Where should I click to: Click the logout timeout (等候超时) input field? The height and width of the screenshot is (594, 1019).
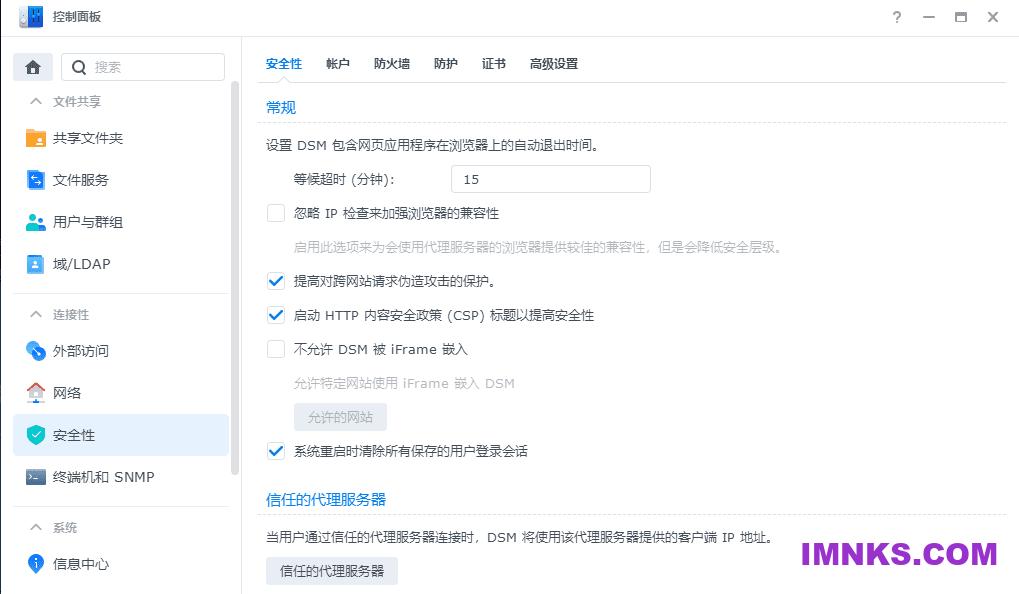click(x=550, y=179)
